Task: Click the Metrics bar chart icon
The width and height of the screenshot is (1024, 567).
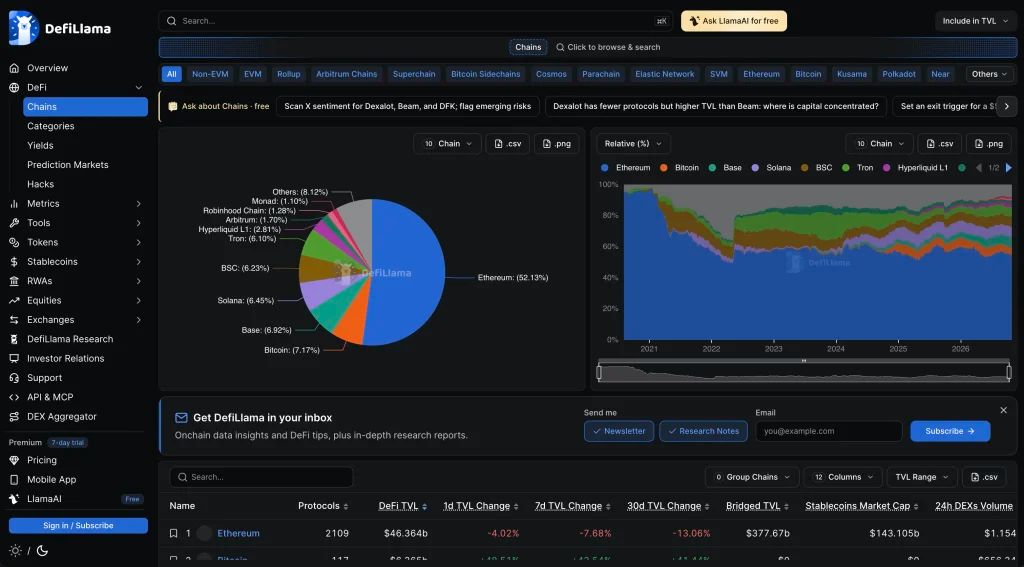Action: tap(14, 204)
